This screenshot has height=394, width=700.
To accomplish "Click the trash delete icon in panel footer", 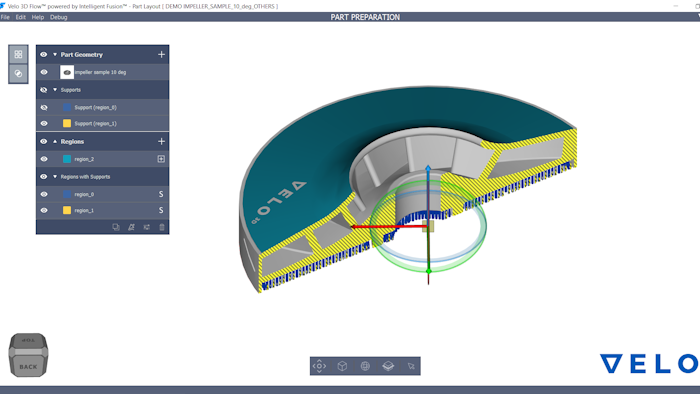I will (162, 227).
